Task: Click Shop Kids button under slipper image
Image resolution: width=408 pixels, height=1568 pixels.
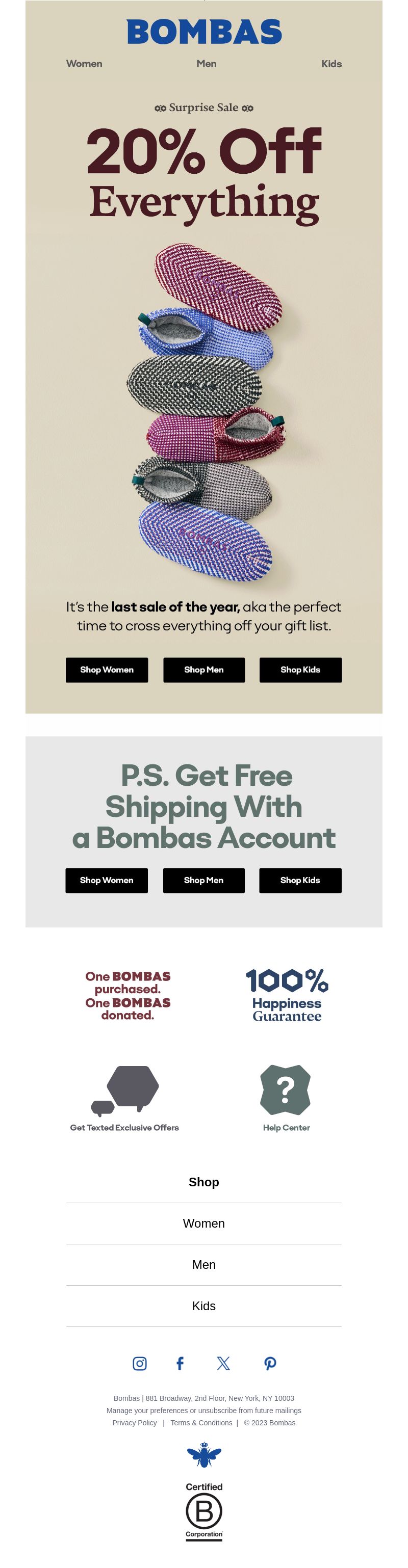Action: pyautogui.click(x=300, y=670)
